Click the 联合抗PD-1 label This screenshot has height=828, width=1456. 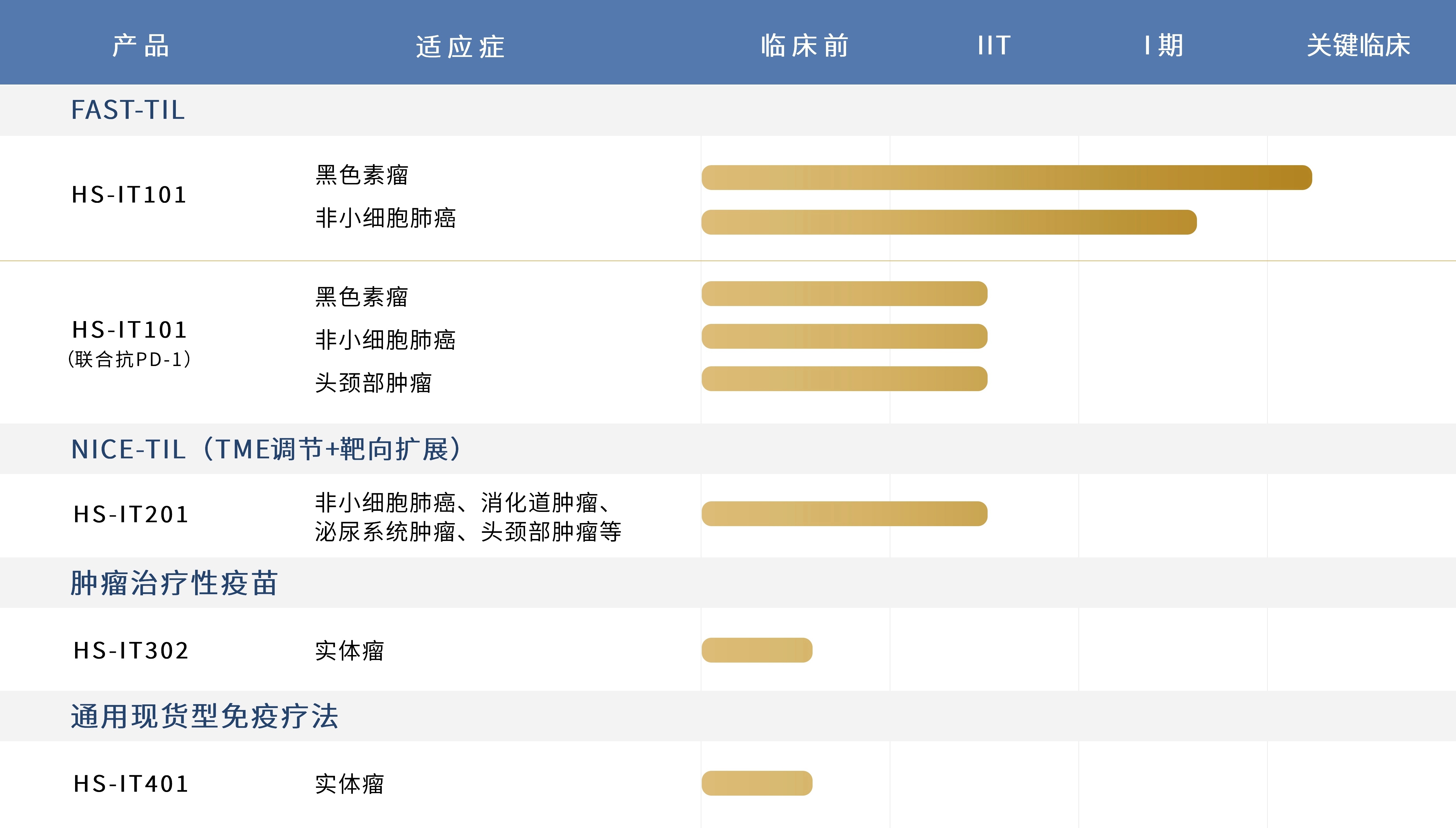click(129, 359)
